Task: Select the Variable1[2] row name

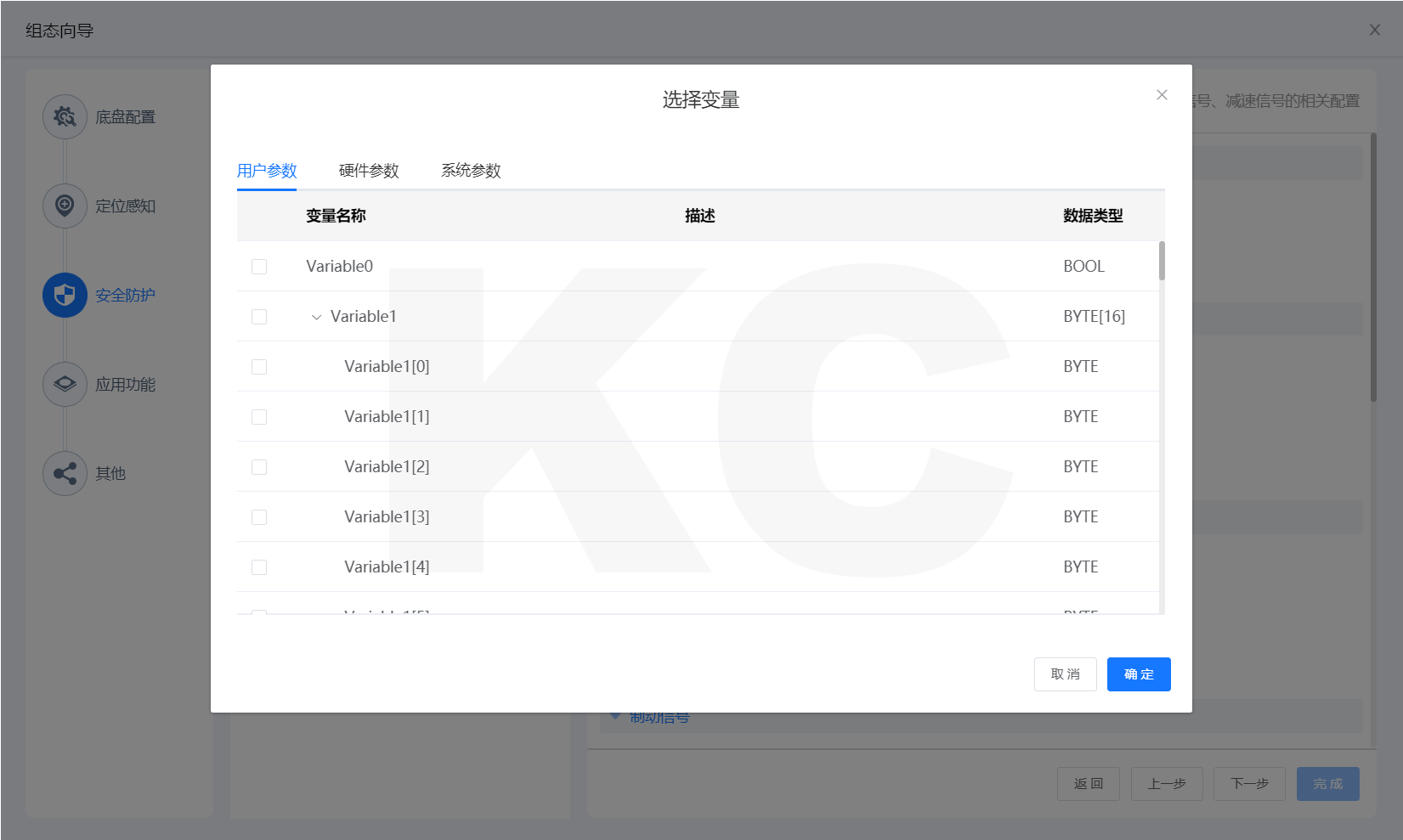Action: (x=387, y=466)
